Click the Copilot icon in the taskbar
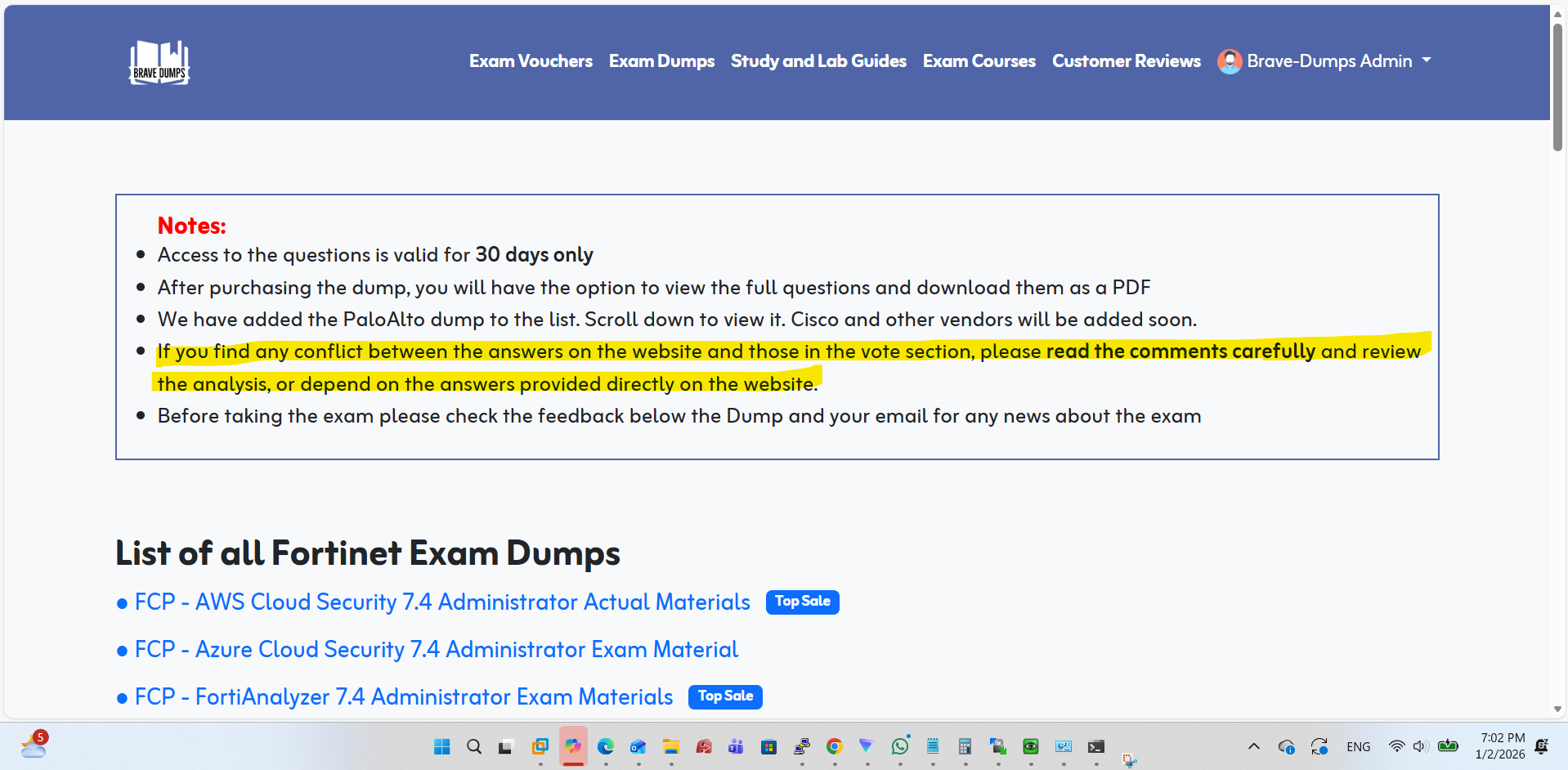This screenshot has height=770, width=1568. pos(573,746)
